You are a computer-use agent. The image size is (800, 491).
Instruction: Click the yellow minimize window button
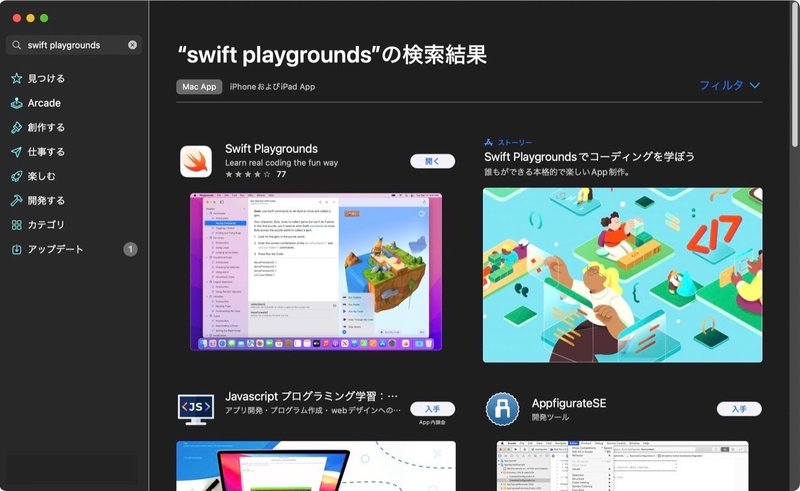[30, 18]
